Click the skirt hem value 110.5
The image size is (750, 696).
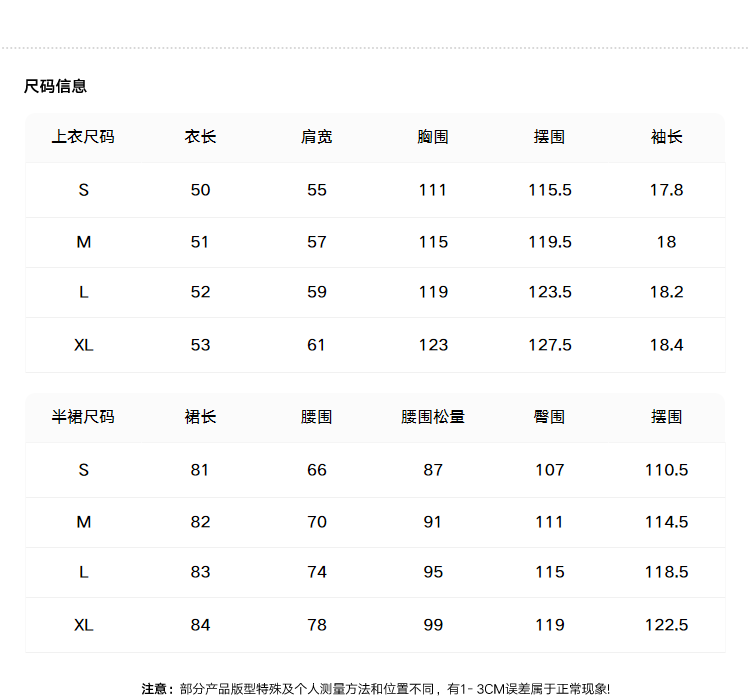(x=666, y=470)
